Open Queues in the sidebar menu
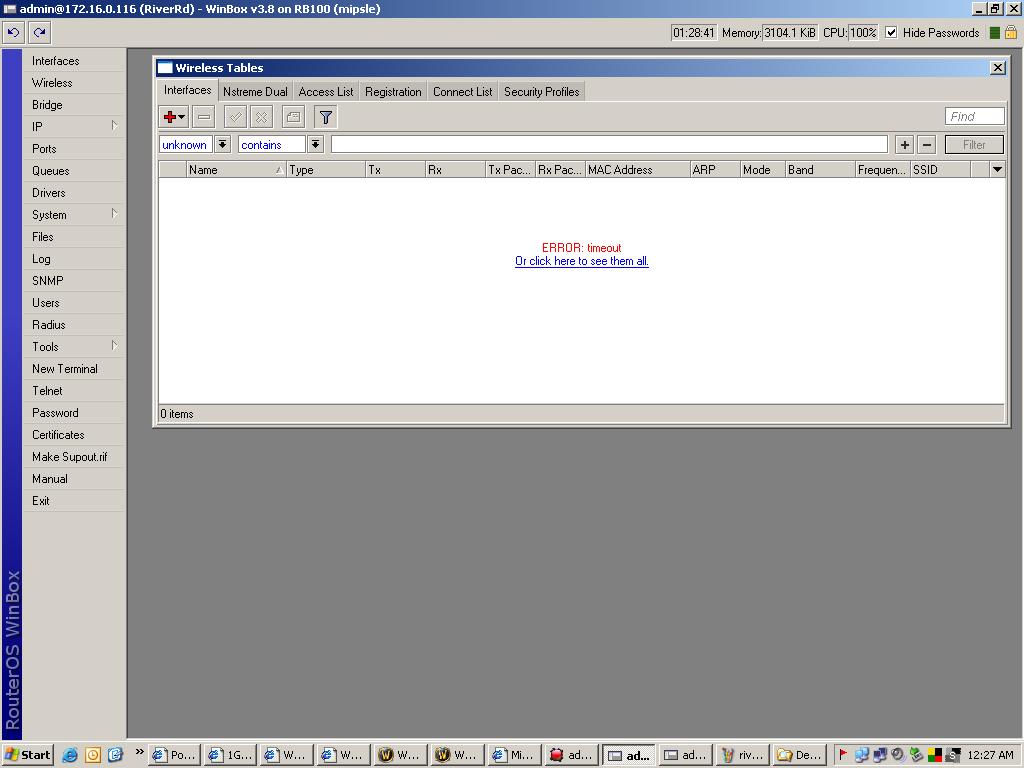Viewport: 1024px width, 768px height. click(x=73, y=170)
